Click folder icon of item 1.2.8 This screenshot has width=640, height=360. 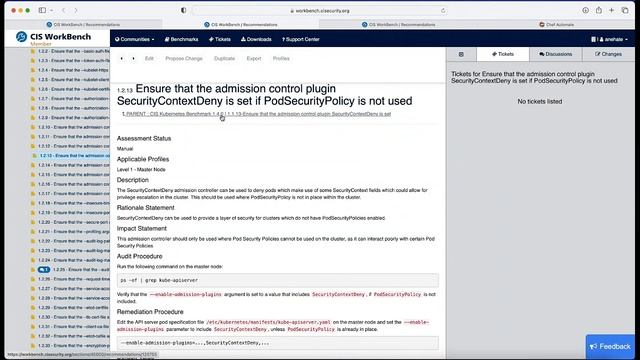[x=33, y=108]
